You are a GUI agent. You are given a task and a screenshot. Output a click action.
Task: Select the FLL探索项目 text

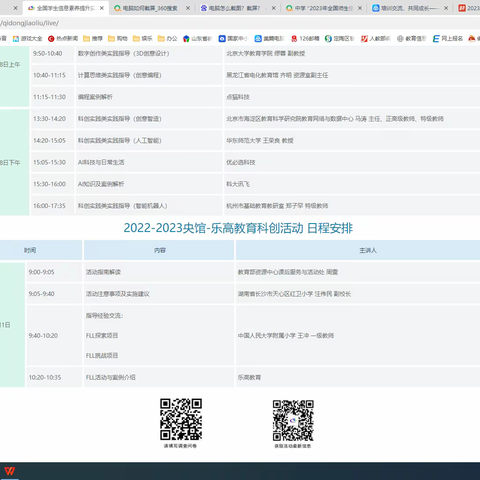point(102,336)
